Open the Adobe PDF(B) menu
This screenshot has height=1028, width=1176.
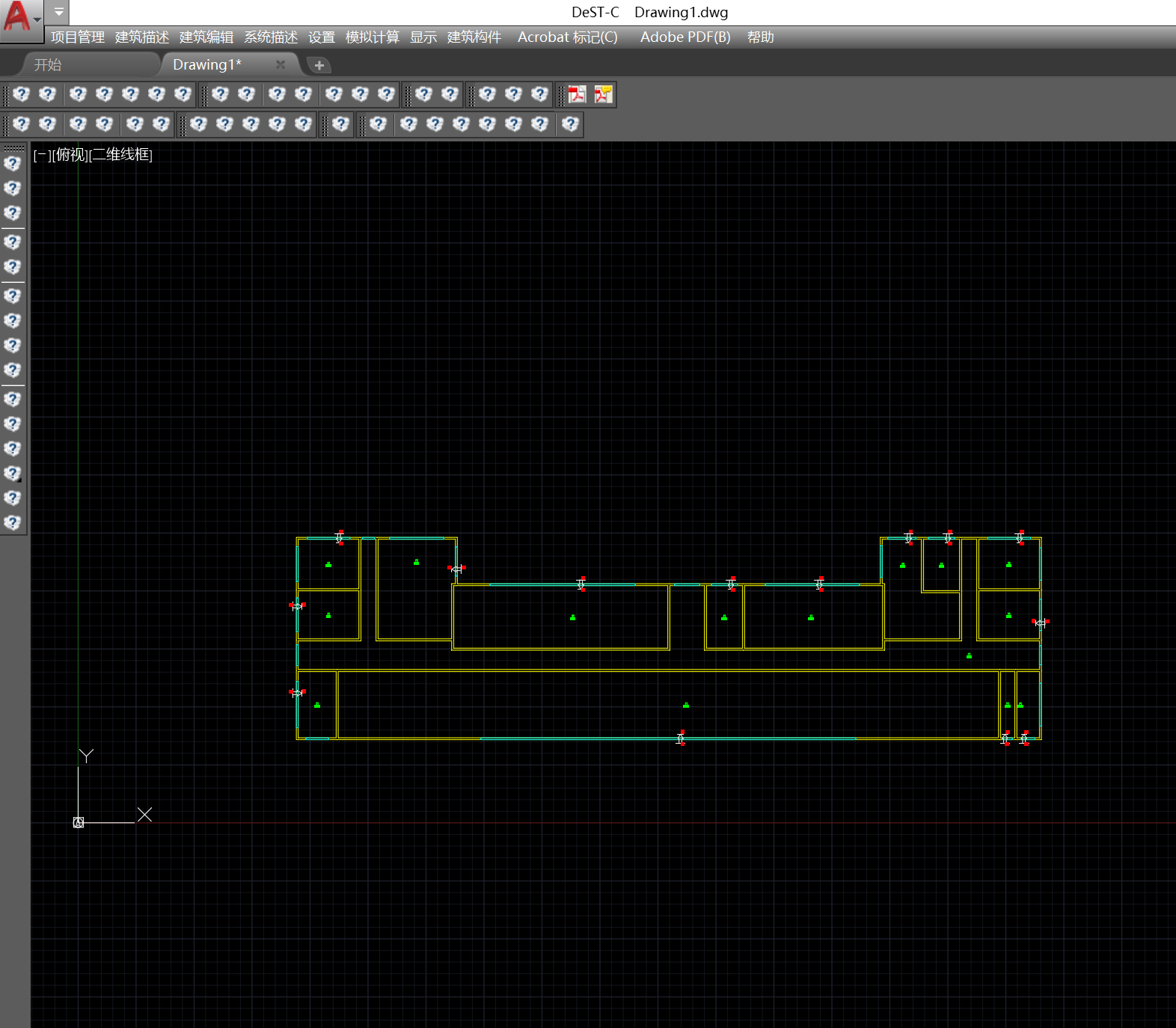point(685,37)
